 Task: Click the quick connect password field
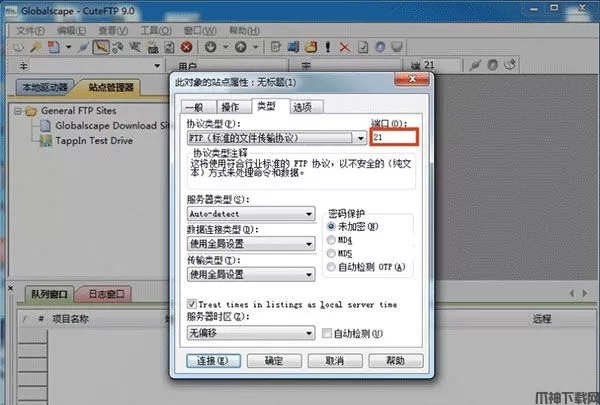(x=356, y=66)
